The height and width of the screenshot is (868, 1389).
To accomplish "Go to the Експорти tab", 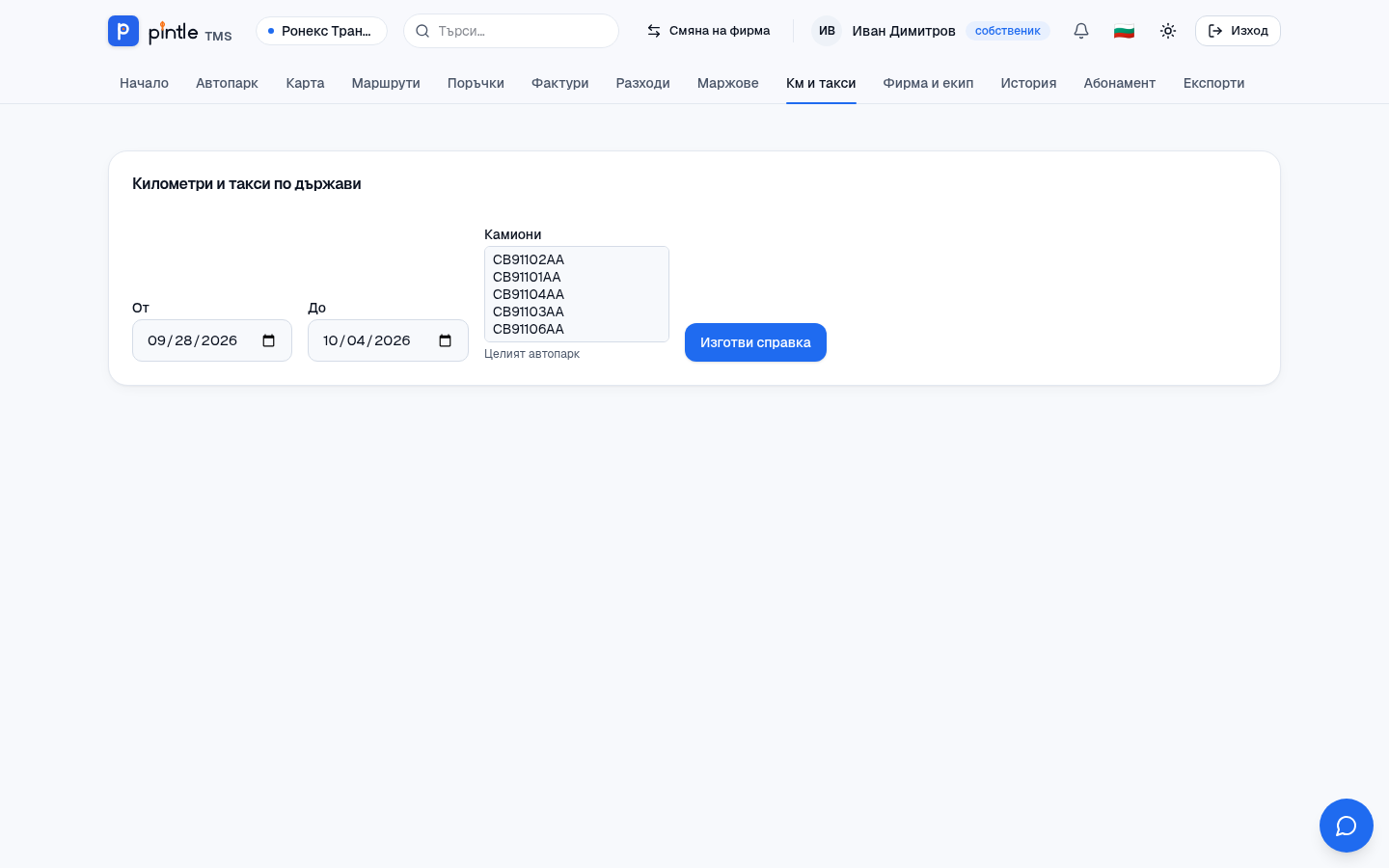I will pos(1213,83).
